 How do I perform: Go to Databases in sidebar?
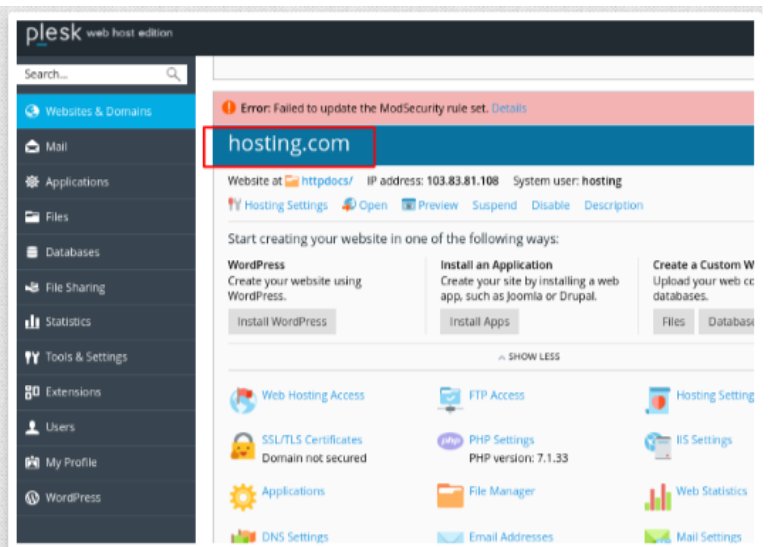[72, 252]
